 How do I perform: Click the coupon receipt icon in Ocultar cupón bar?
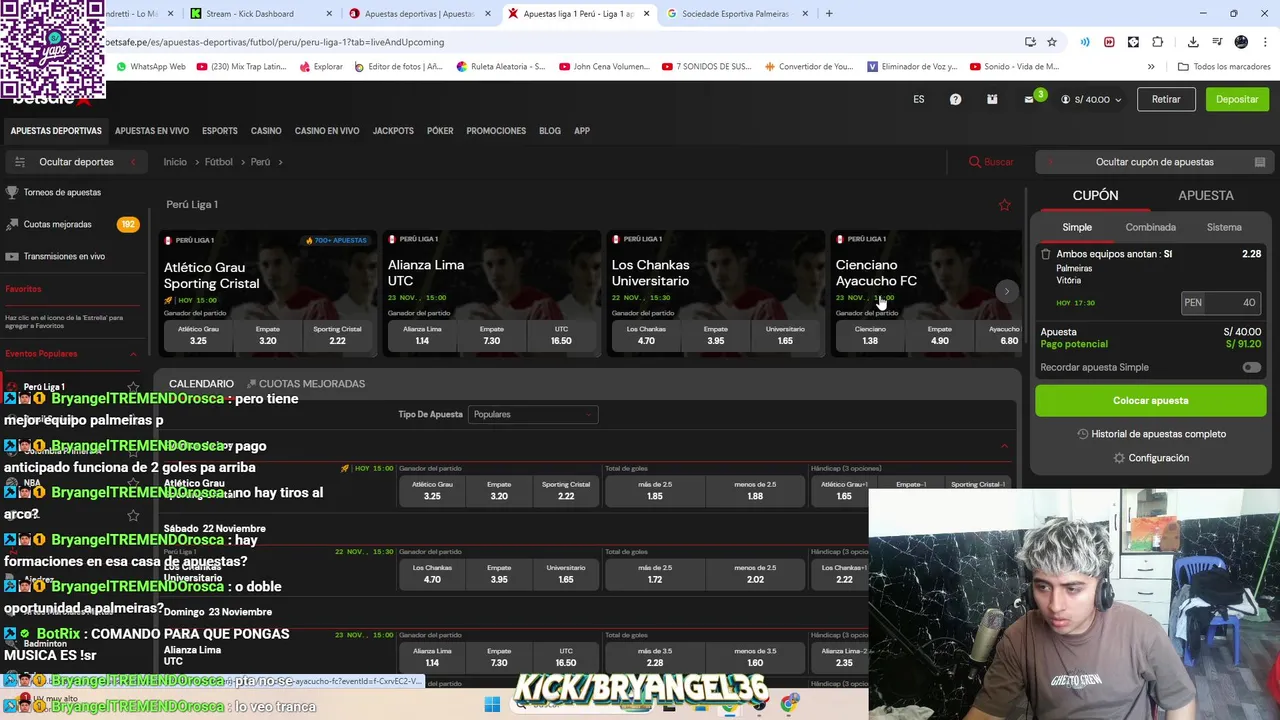coord(1260,162)
